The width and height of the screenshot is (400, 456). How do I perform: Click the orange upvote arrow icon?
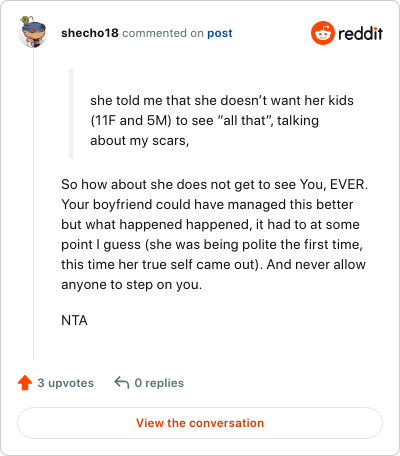pos(25,383)
